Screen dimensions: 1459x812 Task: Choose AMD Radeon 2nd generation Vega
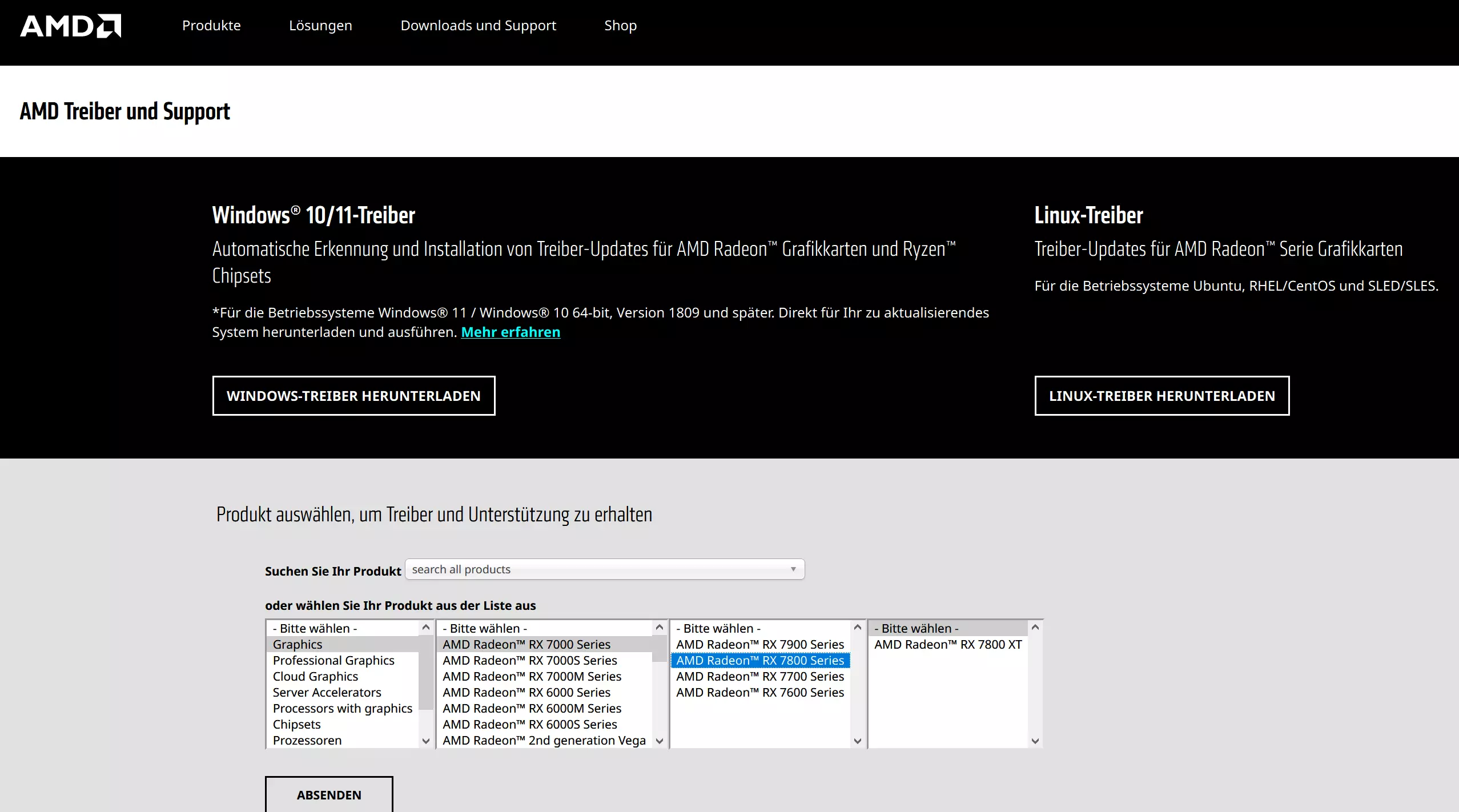coord(545,740)
